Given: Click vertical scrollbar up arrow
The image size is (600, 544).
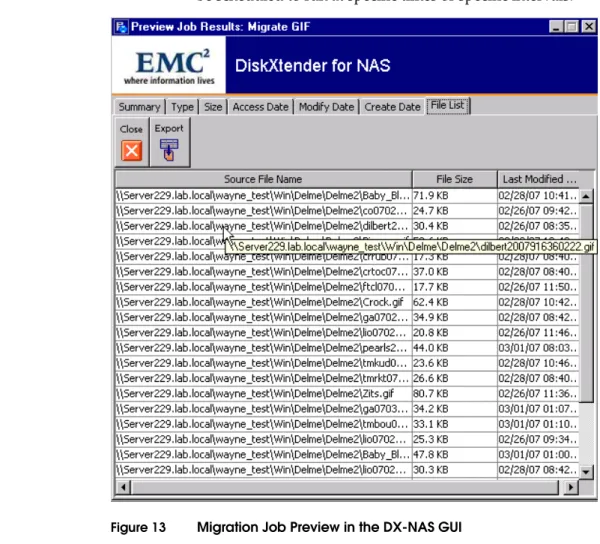Looking at the screenshot, I should click(586, 196).
